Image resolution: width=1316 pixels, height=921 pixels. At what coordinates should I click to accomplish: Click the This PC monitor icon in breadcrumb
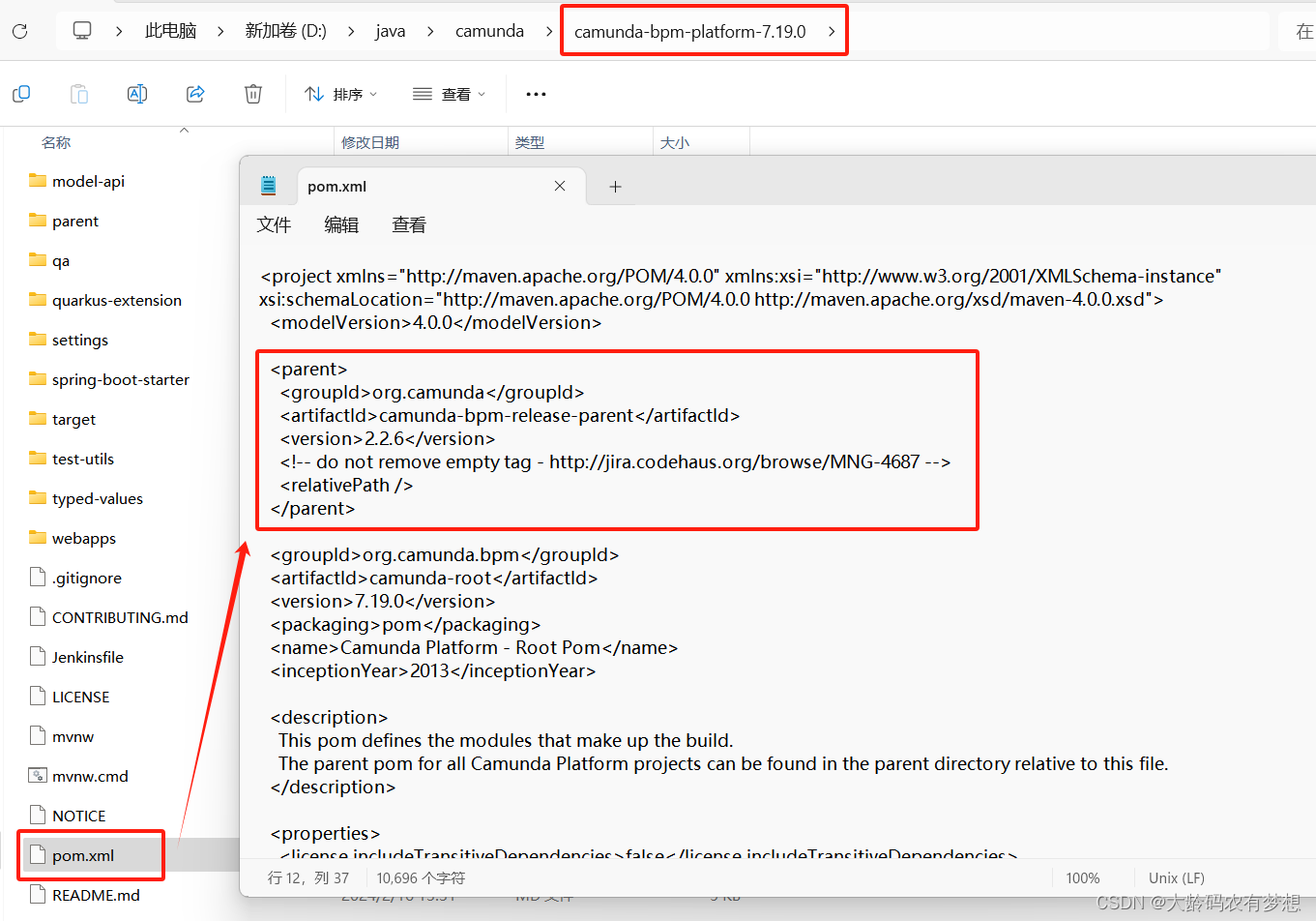[82, 31]
